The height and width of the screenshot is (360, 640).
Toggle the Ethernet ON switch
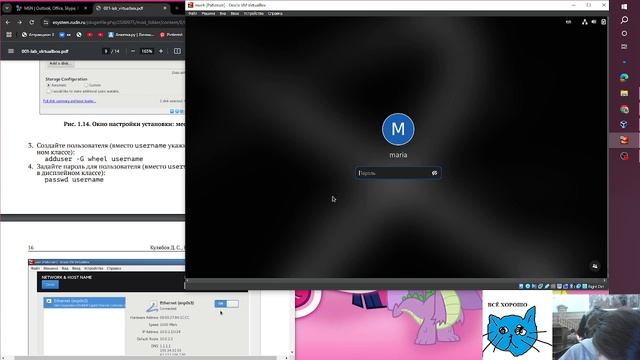(x=227, y=304)
